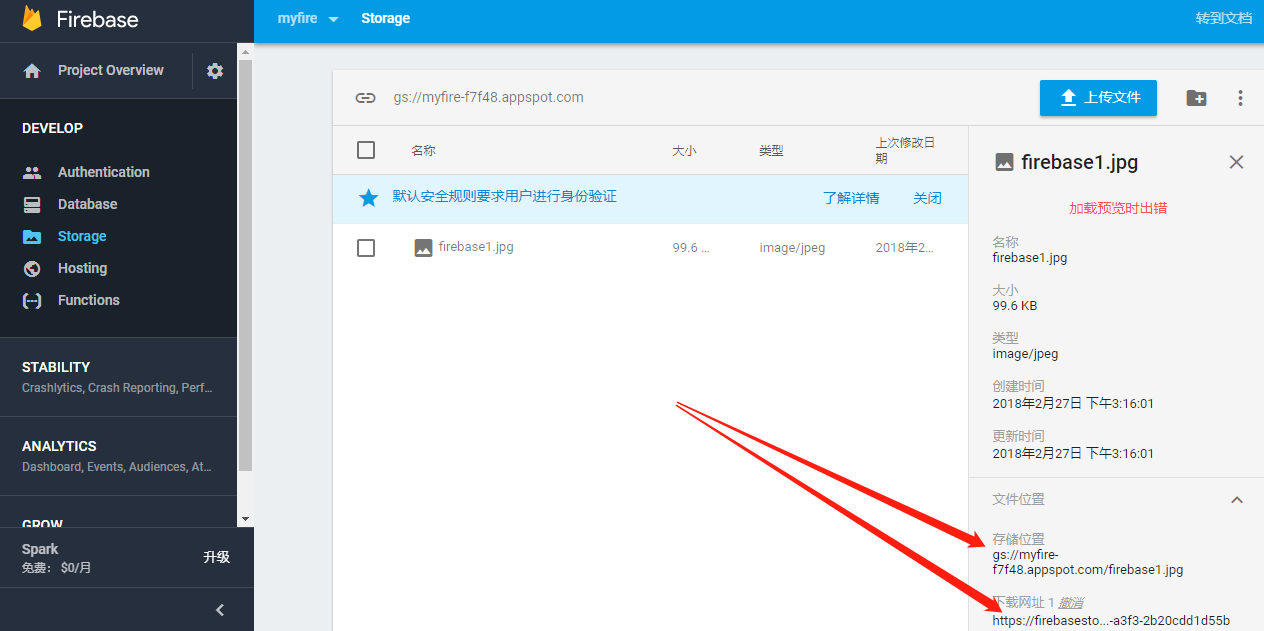Click the sidebar scrollbar down arrow

[245, 519]
